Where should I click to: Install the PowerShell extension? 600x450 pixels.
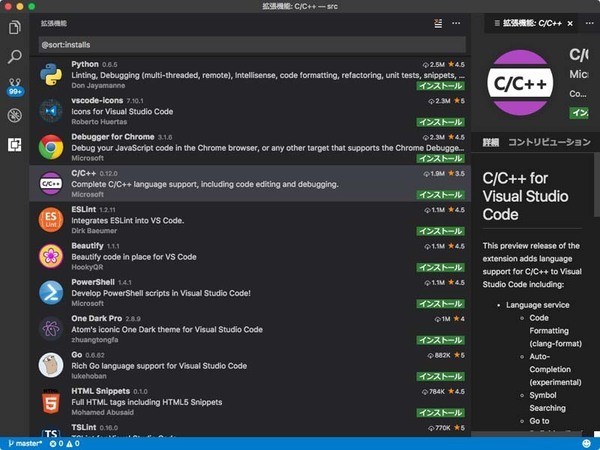pos(440,304)
